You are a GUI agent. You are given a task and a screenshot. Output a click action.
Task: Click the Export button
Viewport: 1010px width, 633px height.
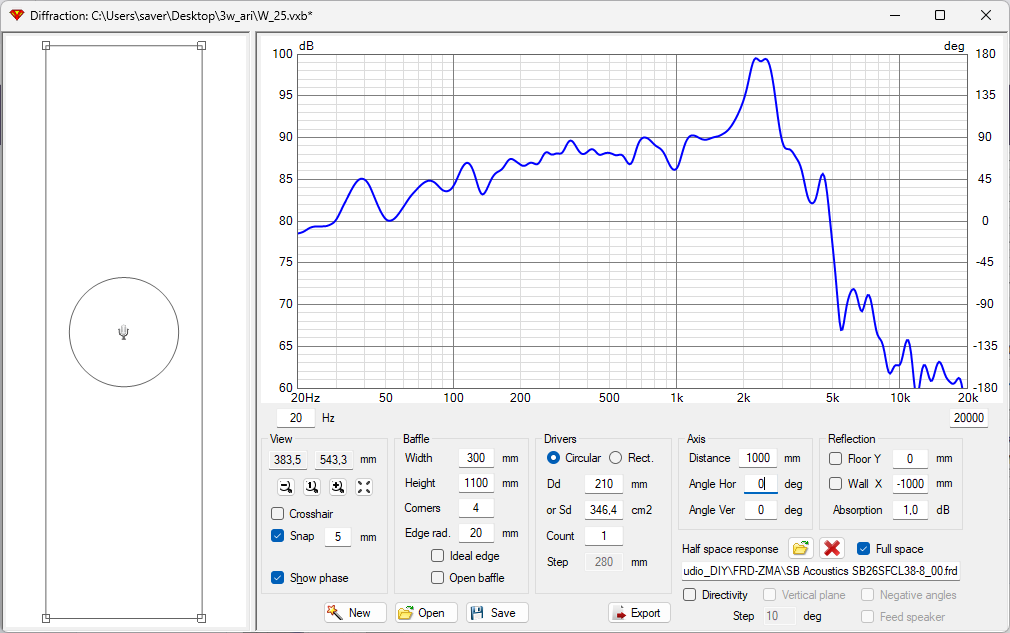pyautogui.click(x=639, y=612)
